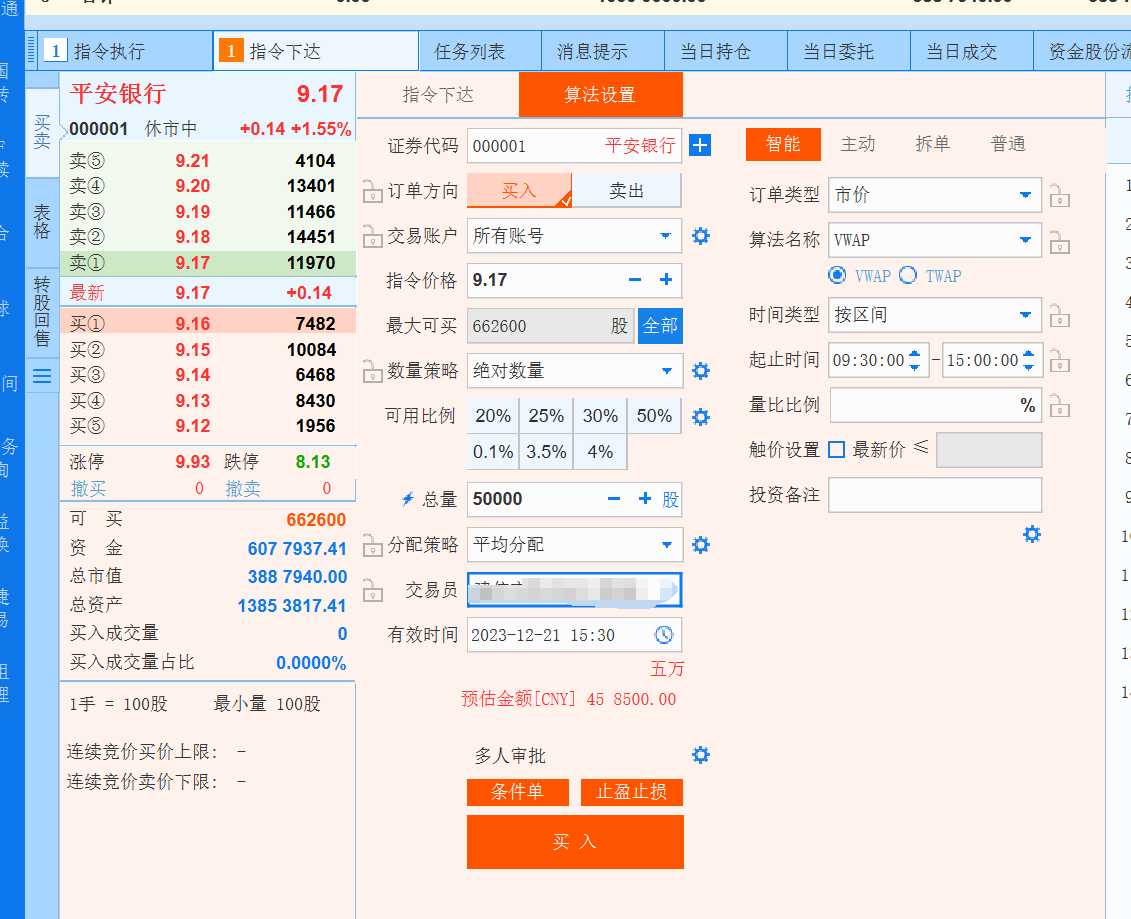Enable the 最新价 trigger checkbox
1131x919 pixels.
click(836, 449)
